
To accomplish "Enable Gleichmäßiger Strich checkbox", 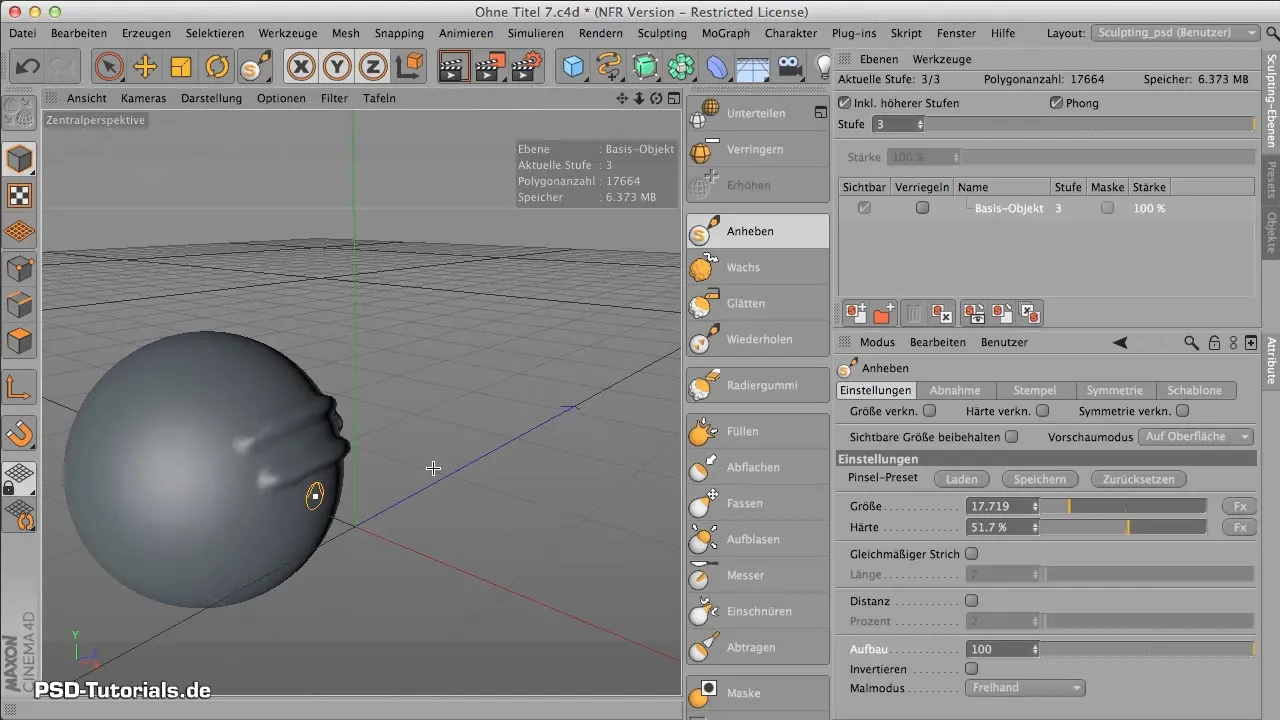I will 971,554.
